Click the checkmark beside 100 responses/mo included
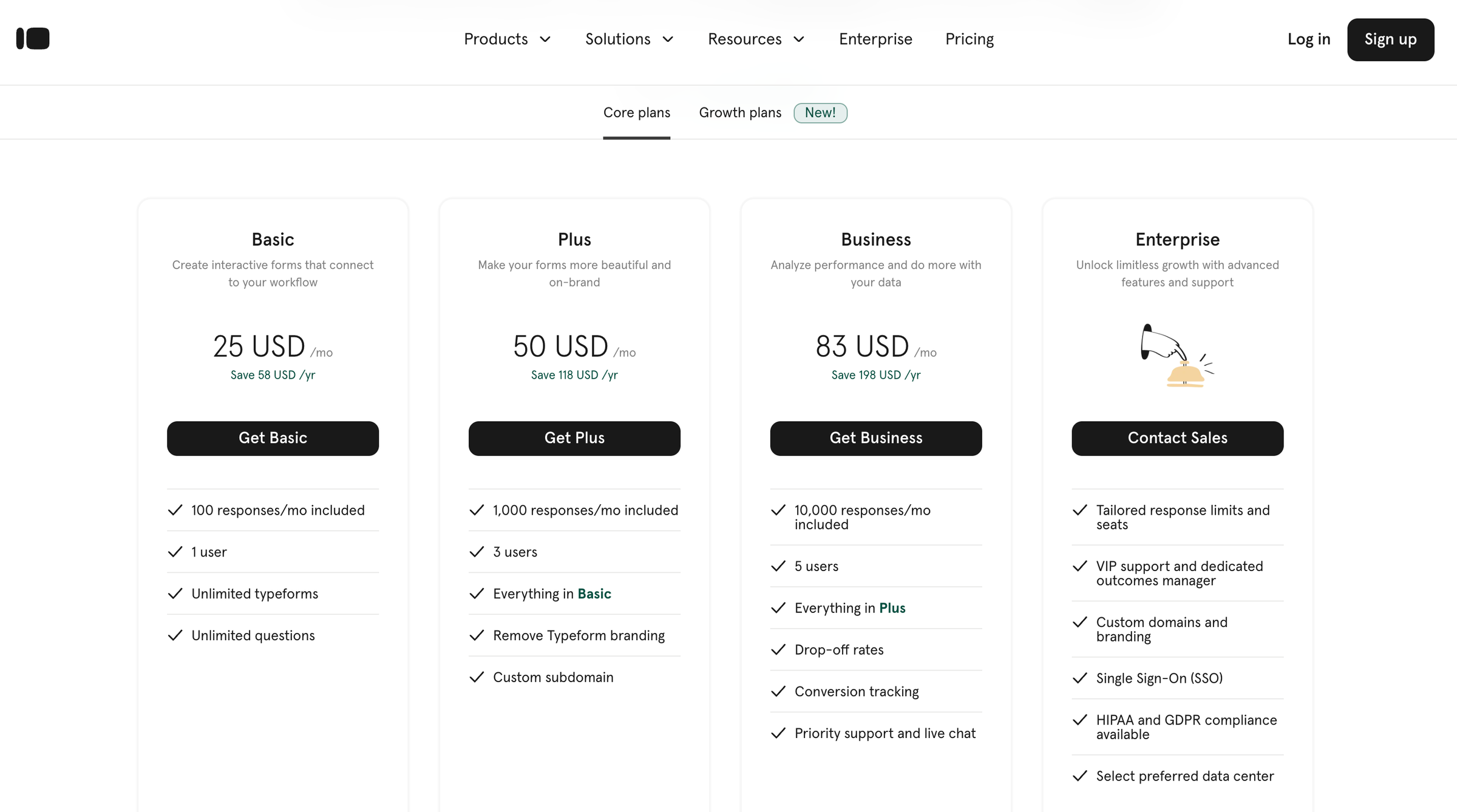Screen dimensions: 1457x812 tap(175, 510)
